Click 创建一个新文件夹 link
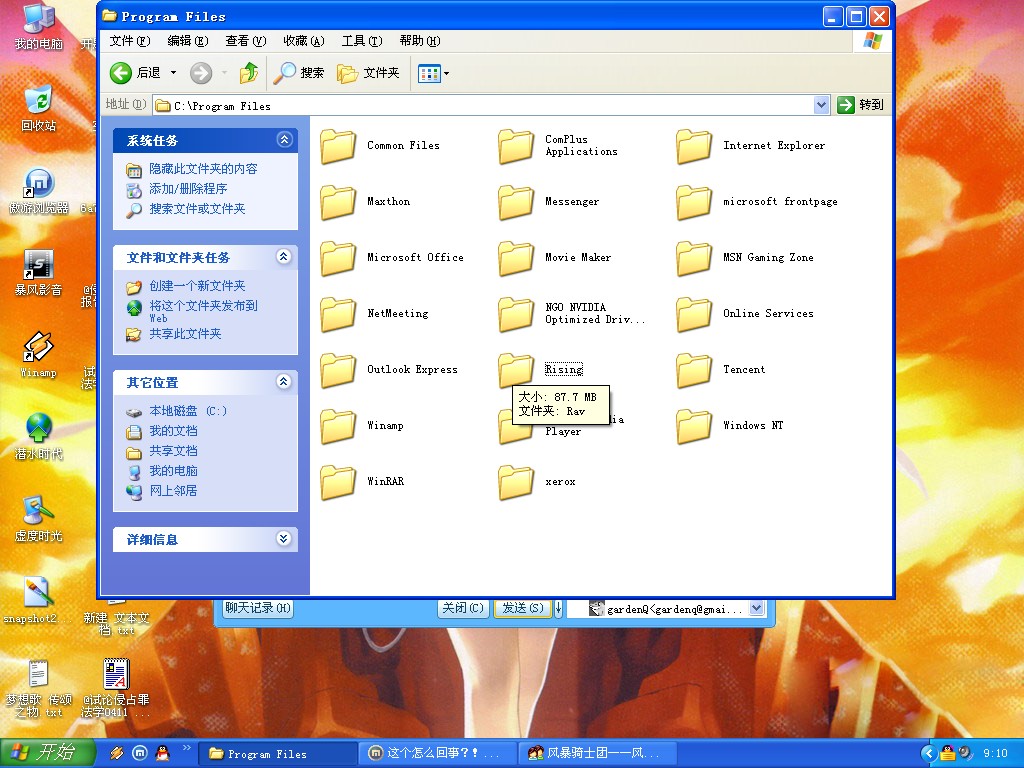The height and width of the screenshot is (768, 1024). [x=197, y=286]
